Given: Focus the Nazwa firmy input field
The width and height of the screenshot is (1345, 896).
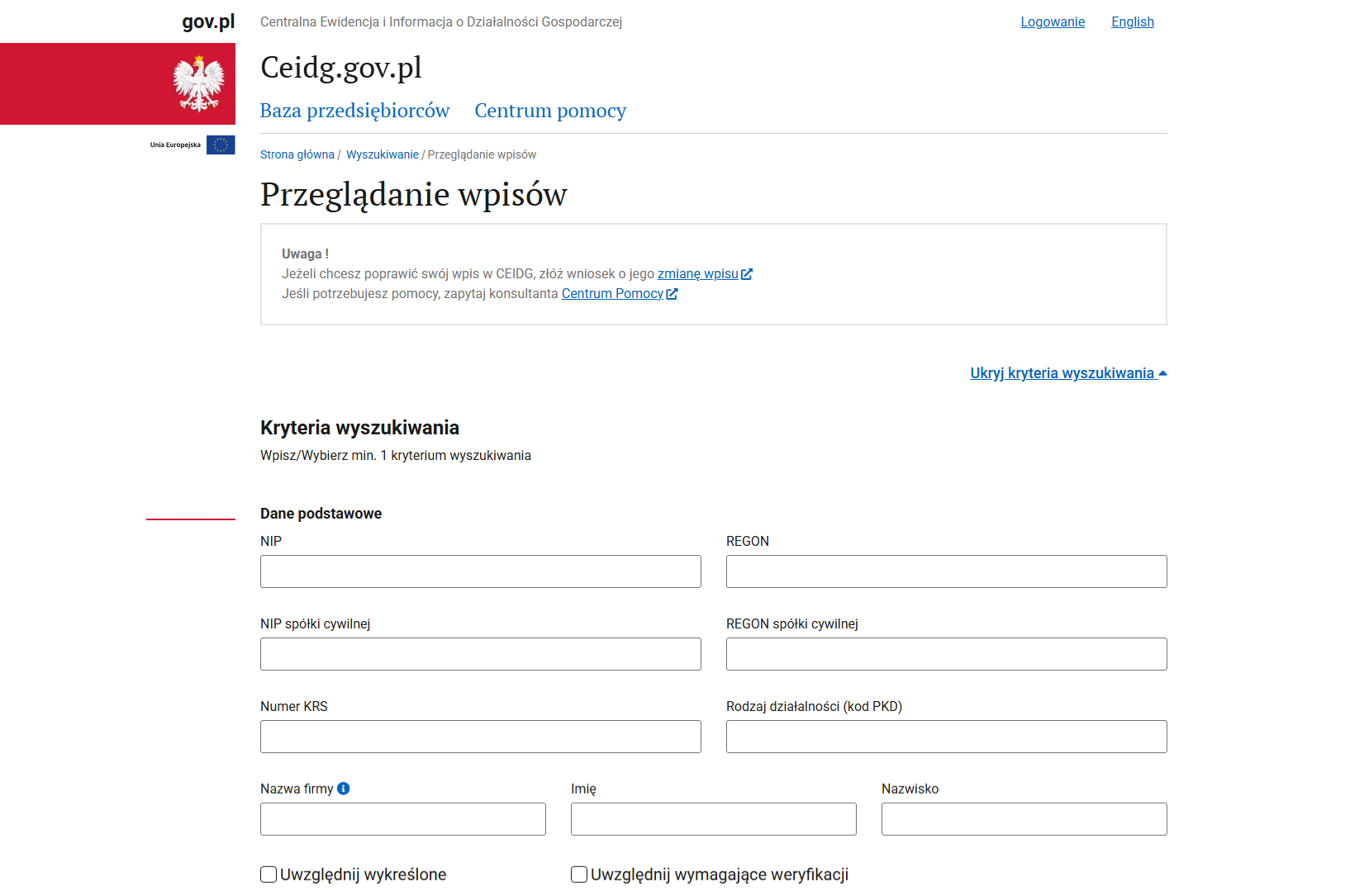Looking at the screenshot, I should [403, 819].
